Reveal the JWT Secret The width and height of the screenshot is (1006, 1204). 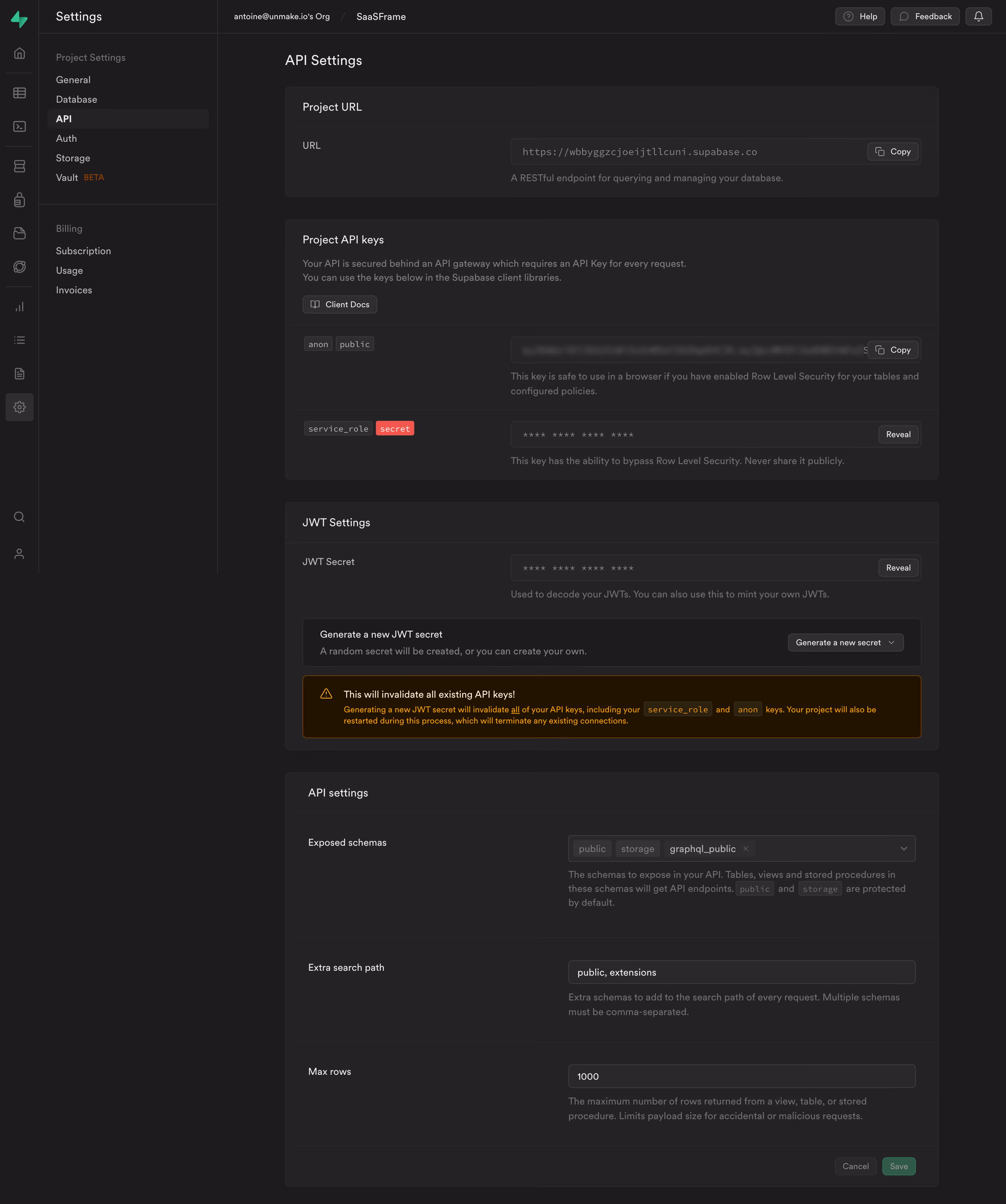[x=898, y=567]
